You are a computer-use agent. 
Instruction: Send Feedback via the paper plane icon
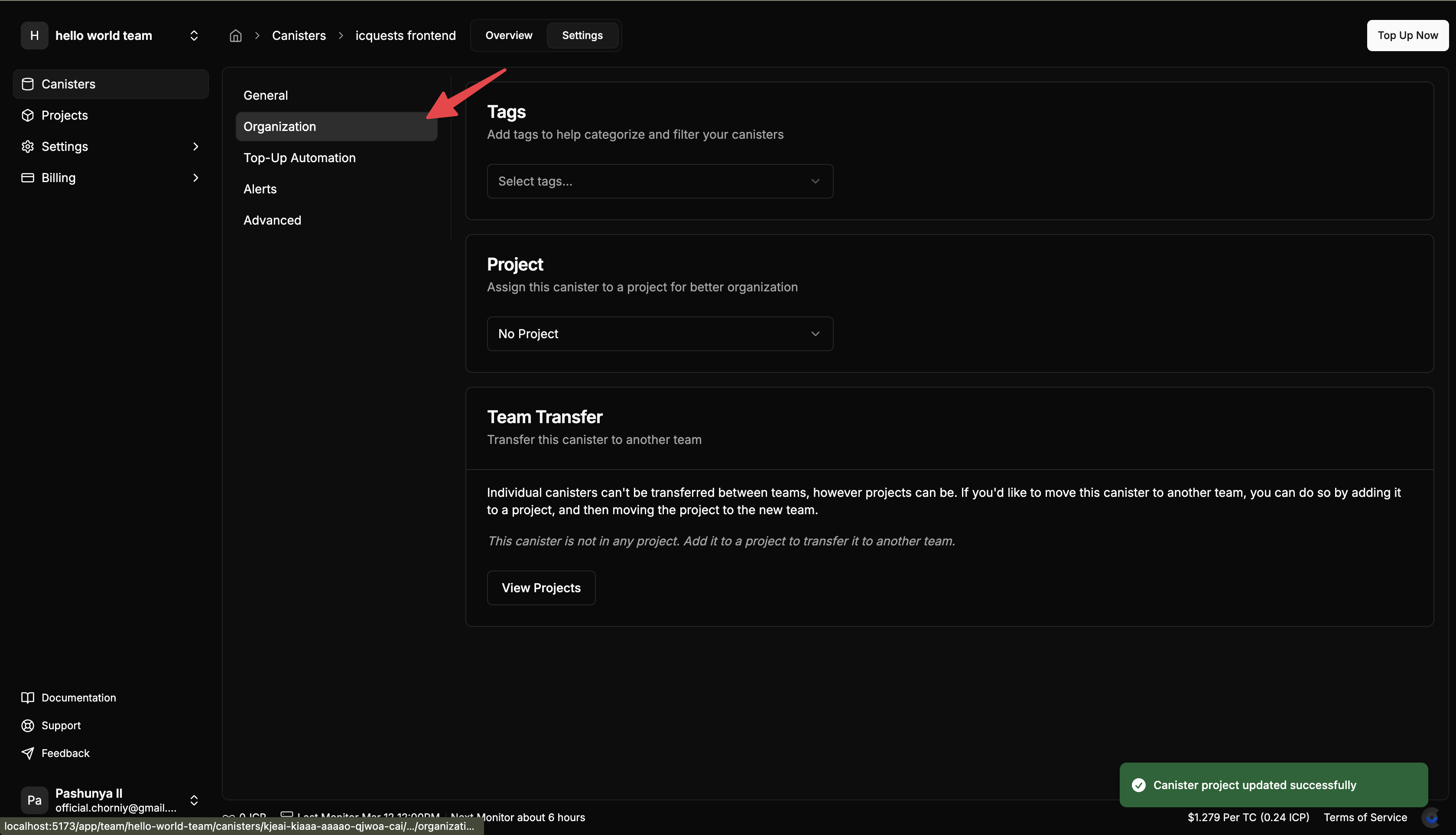pos(27,753)
